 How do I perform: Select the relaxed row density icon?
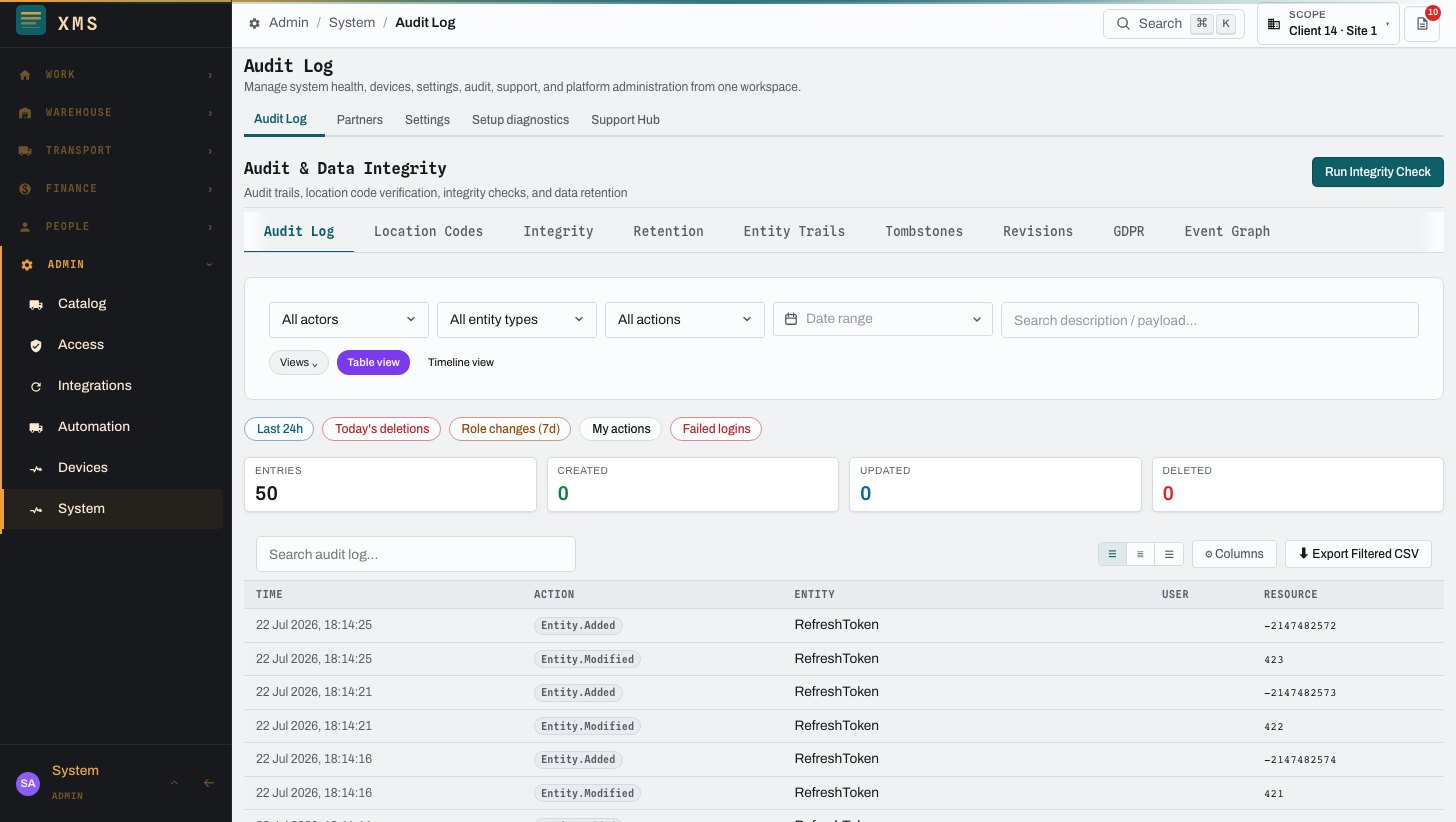1169,554
